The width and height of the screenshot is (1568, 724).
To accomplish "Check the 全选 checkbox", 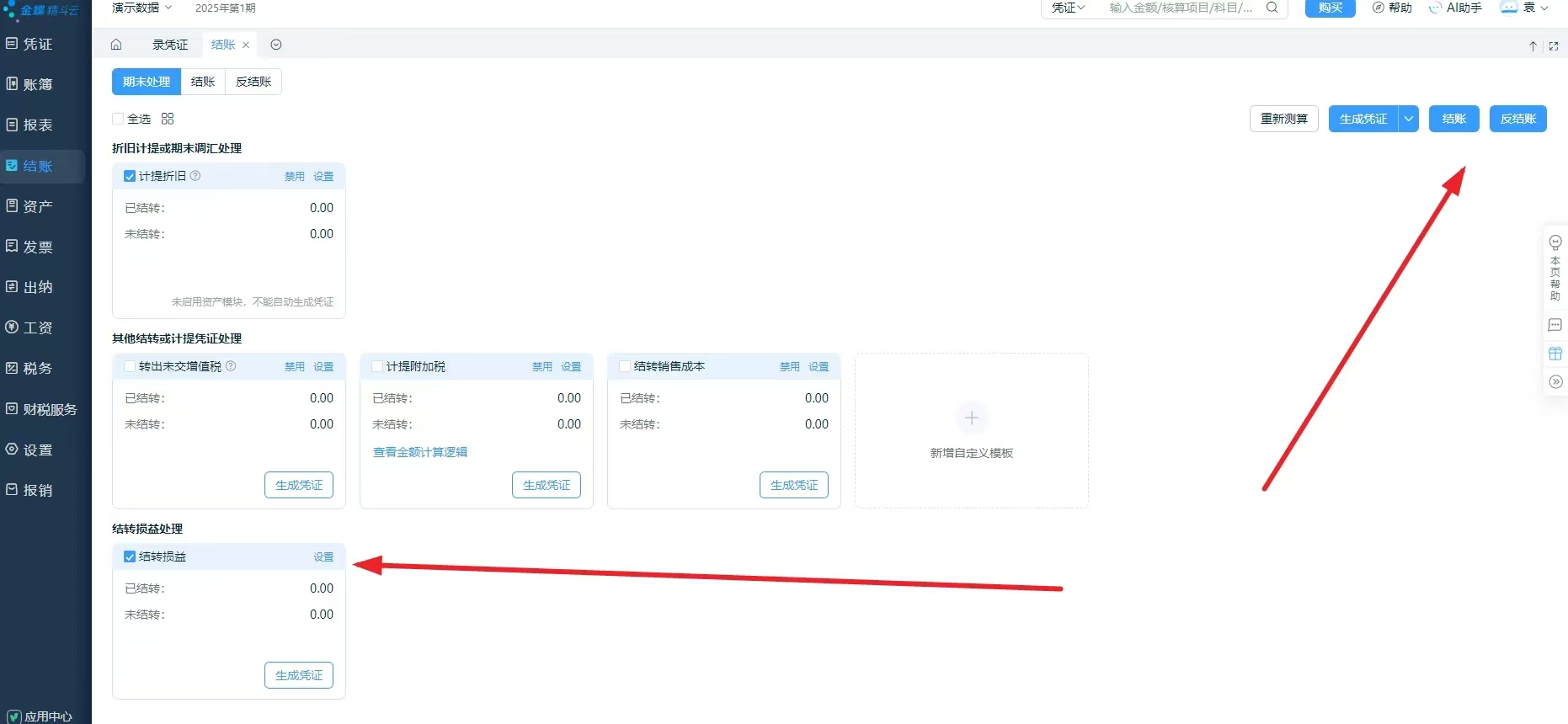I will [119, 119].
